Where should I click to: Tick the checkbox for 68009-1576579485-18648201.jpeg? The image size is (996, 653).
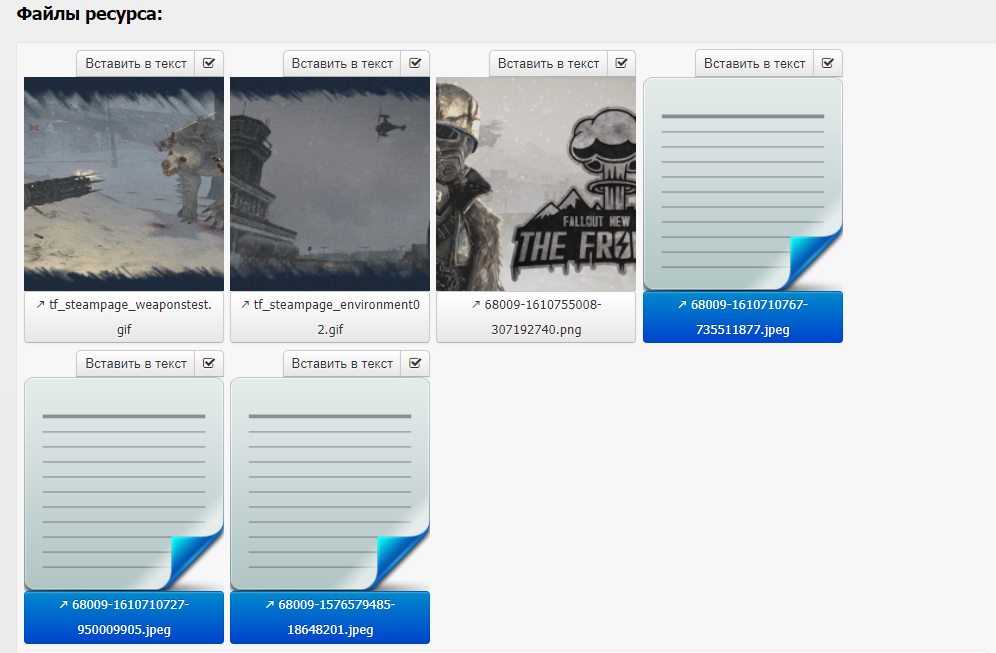pos(415,363)
